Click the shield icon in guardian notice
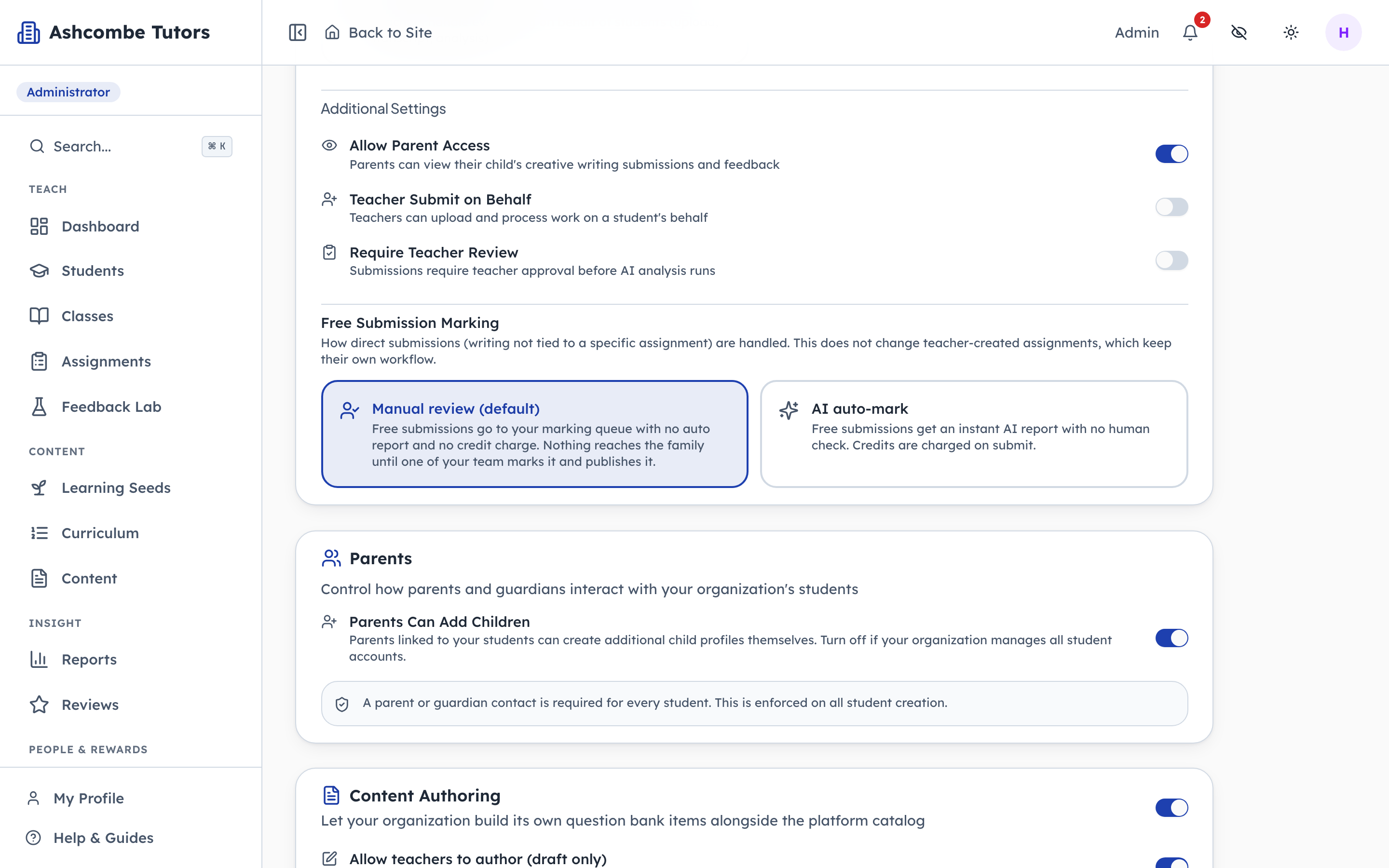This screenshot has height=868, width=1389. point(342,704)
